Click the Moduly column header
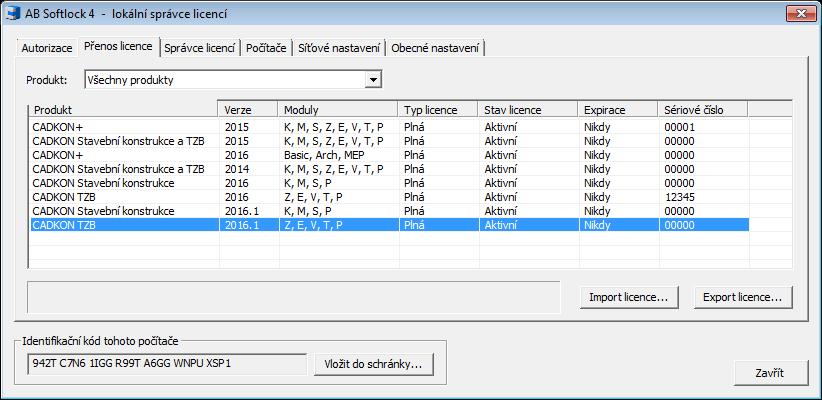The image size is (822, 400). [x=337, y=110]
